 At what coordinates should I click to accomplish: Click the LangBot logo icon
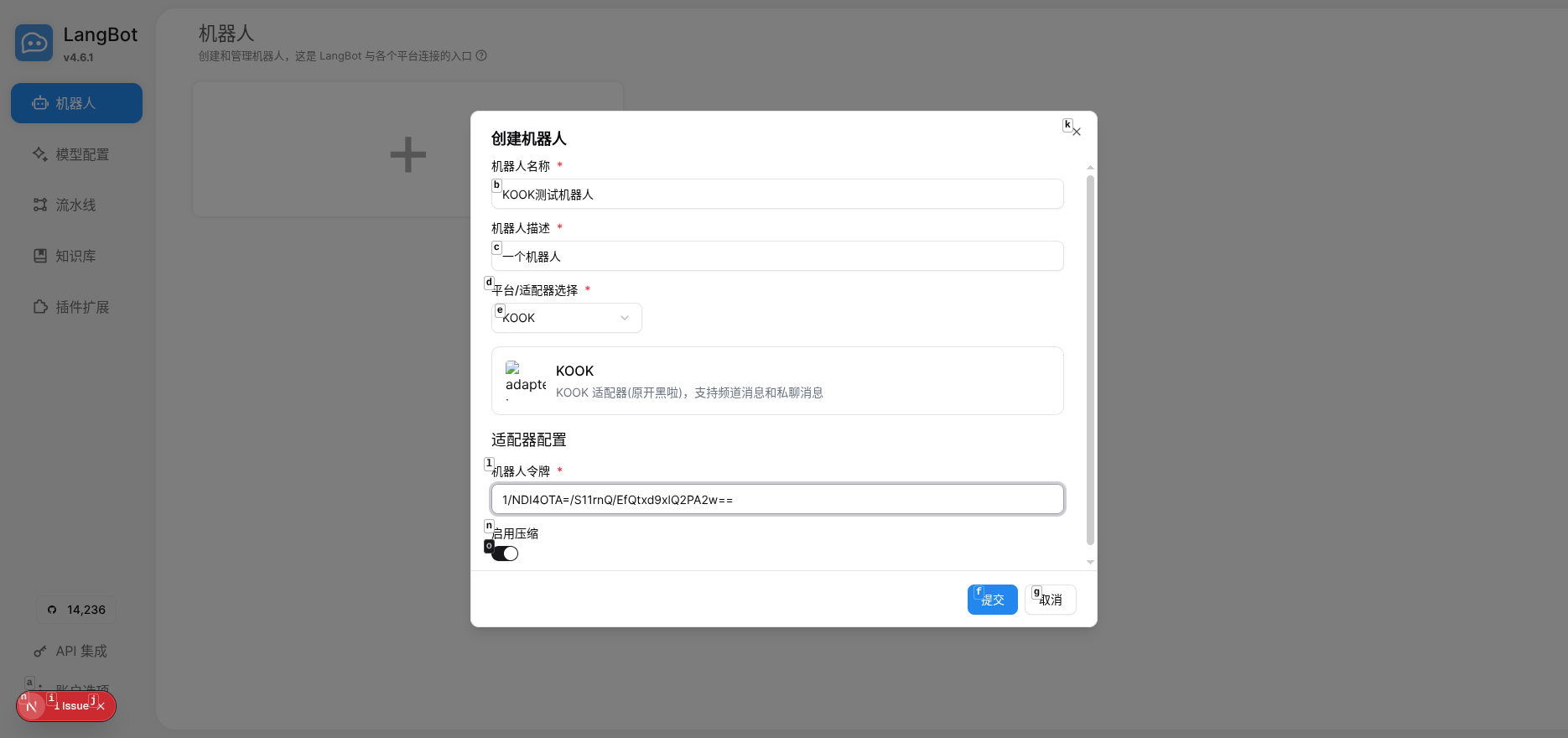(34, 43)
